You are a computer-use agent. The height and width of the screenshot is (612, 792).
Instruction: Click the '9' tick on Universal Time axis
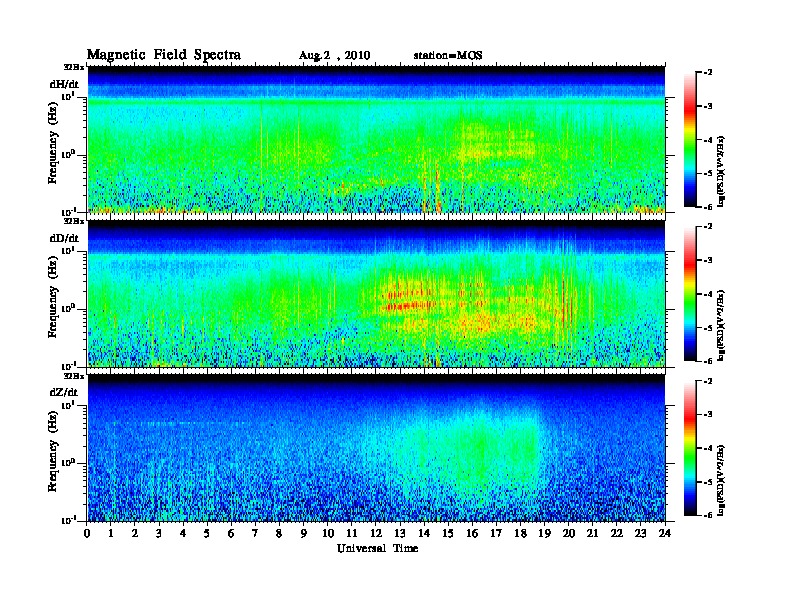pyautogui.click(x=304, y=533)
